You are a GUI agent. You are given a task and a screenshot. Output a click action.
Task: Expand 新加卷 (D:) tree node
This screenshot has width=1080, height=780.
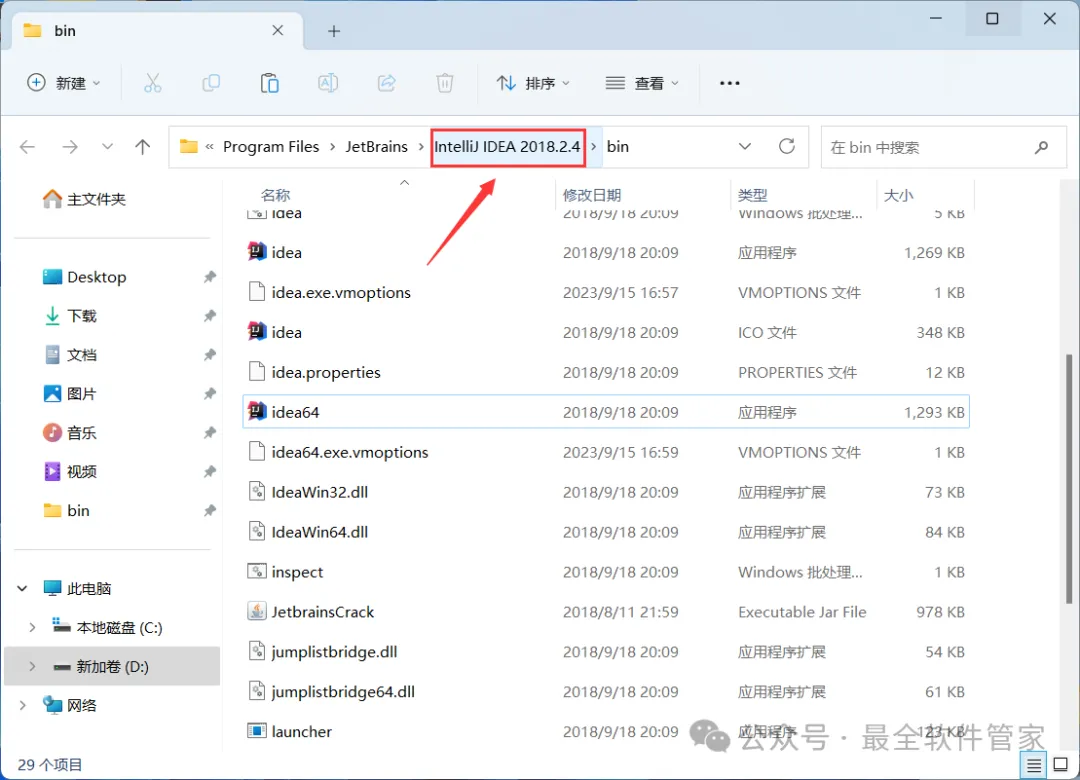[x=32, y=666]
